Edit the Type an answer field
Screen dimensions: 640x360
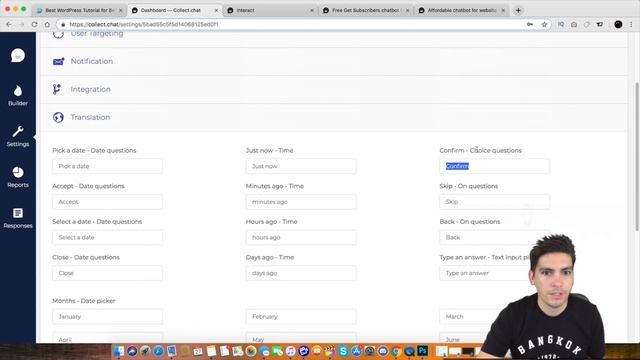click(484, 273)
